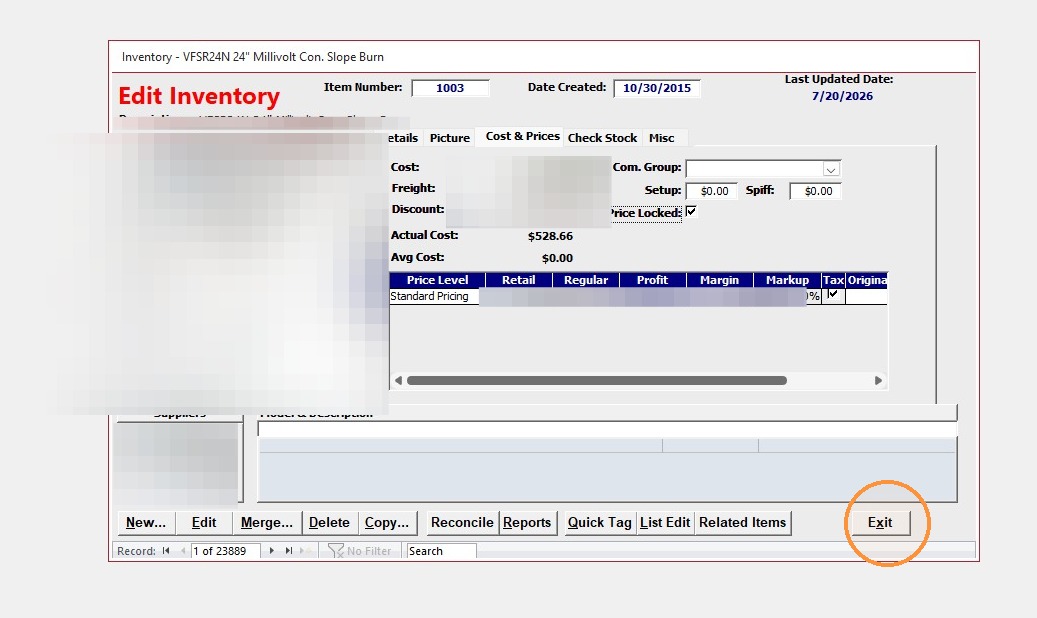The height and width of the screenshot is (618, 1037).
Task: Open the Com. Group dropdown
Action: click(x=831, y=169)
